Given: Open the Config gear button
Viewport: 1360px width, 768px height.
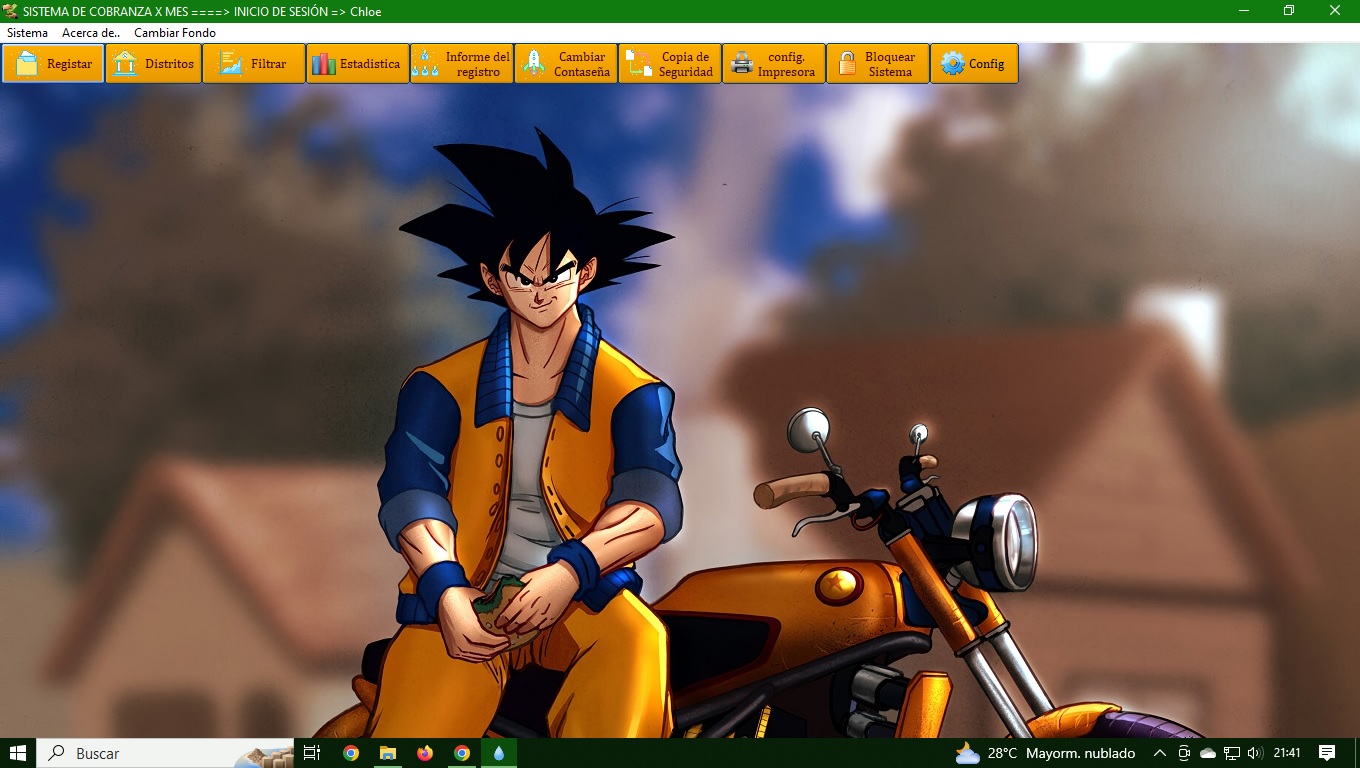Looking at the screenshot, I should pyautogui.click(x=975, y=64).
